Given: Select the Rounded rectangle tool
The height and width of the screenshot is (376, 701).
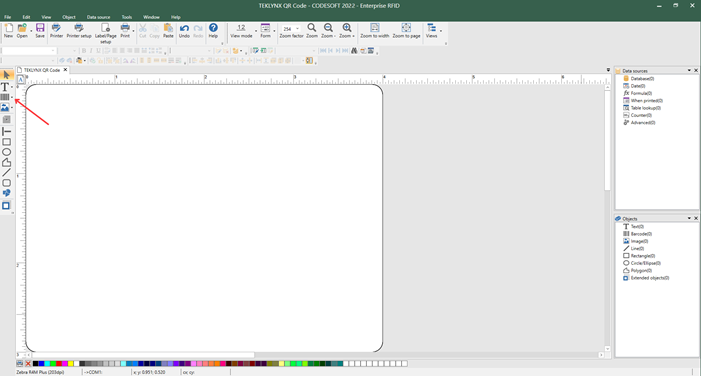Looking at the screenshot, I should coord(6,183).
